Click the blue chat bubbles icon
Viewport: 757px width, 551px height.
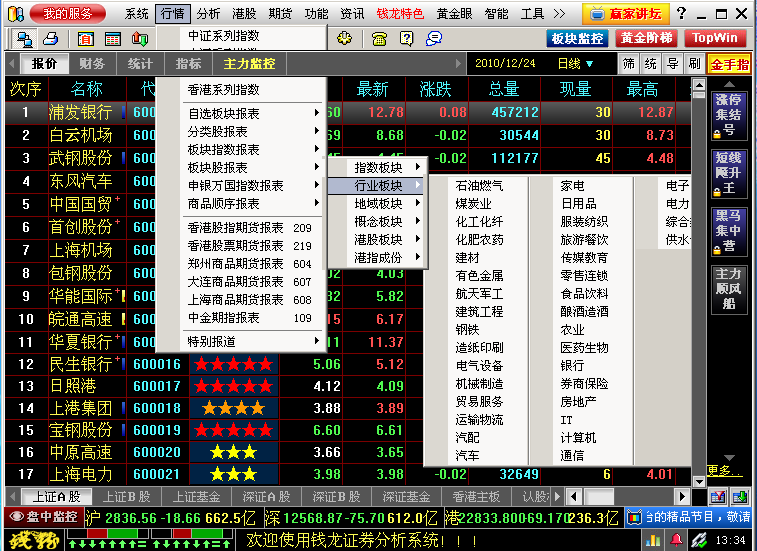[434, 38]
